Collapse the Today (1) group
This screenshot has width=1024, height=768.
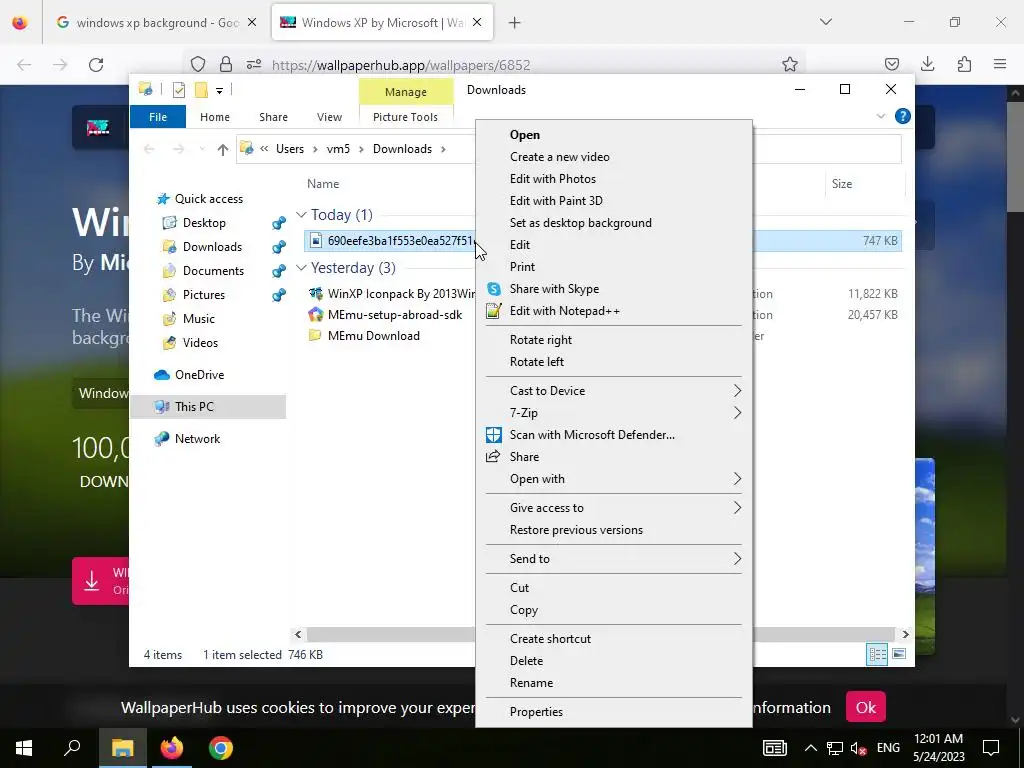[301, 214]
